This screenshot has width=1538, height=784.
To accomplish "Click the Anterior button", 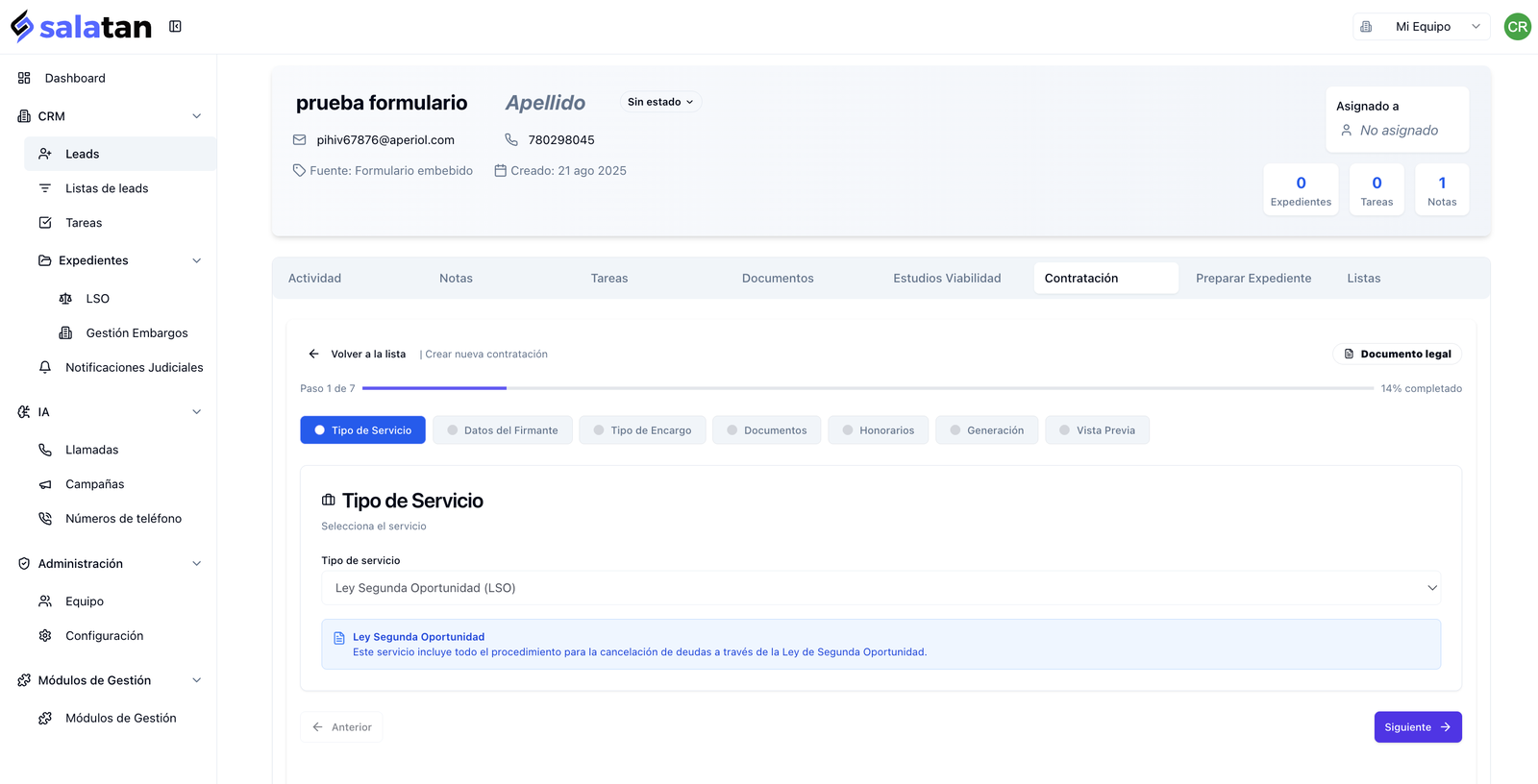I will [x=342, y=727].
